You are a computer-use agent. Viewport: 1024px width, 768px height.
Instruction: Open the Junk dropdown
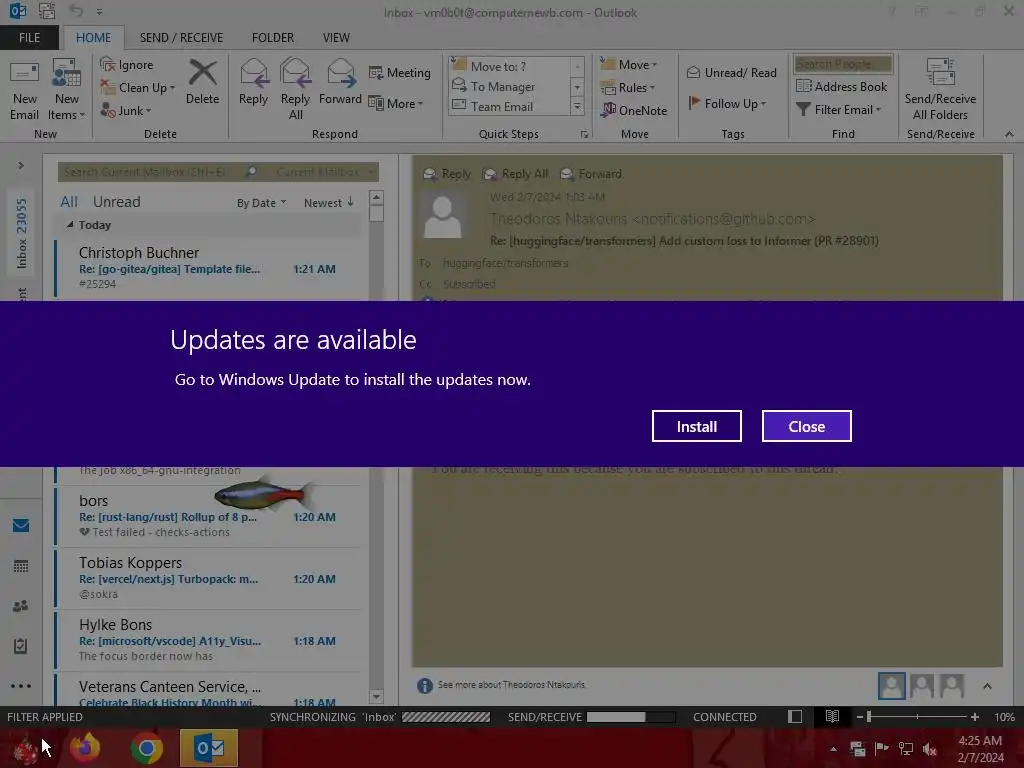pos(126,110)
